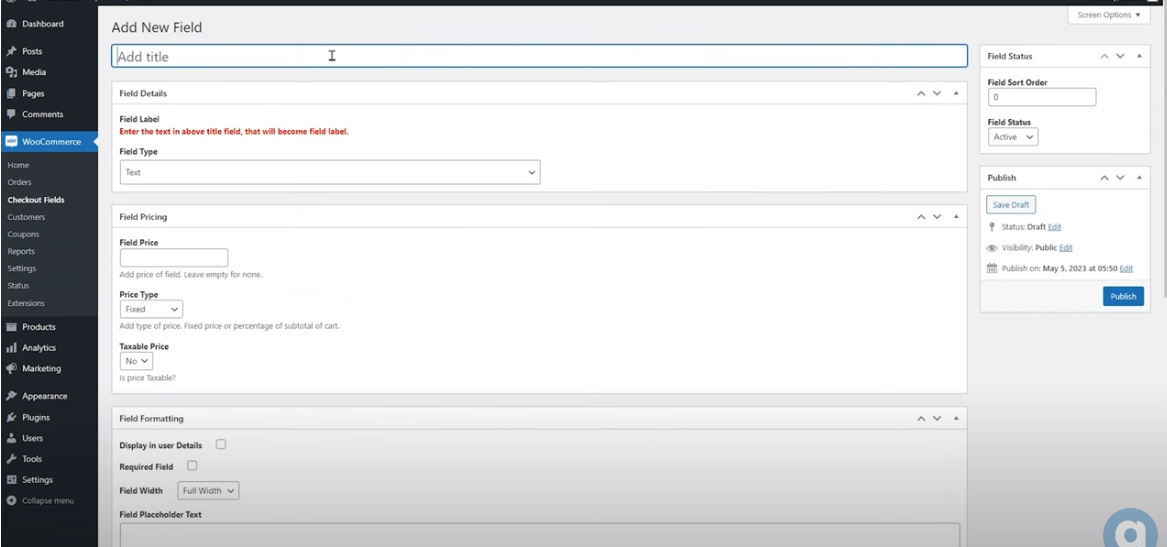The image size is (1167, 547).
Task: Edit the Draft status link
Action: click(1055, 227)
